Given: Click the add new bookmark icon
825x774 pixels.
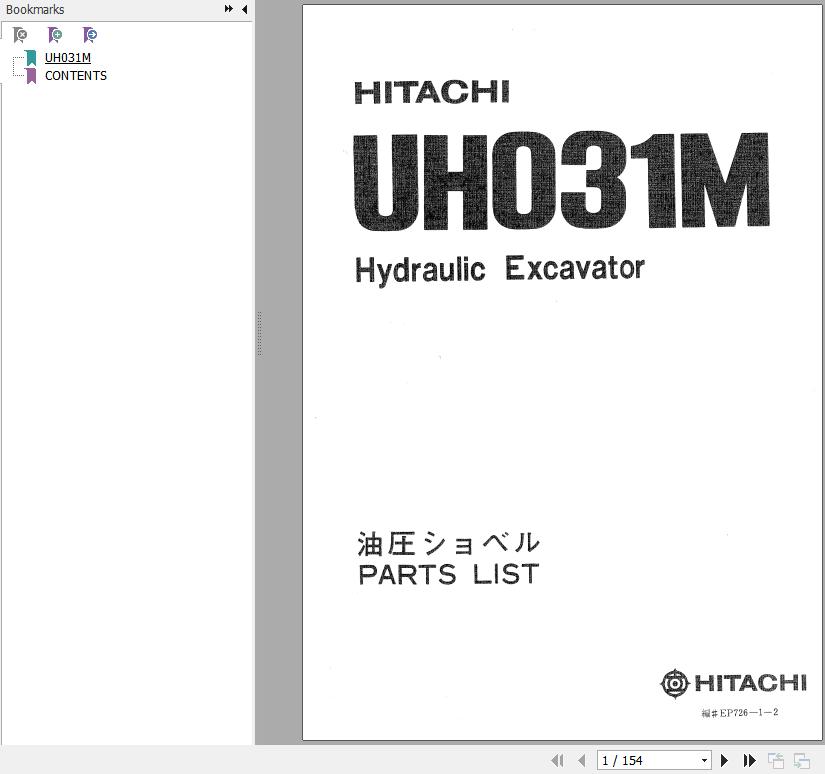Looking at the screenshot, I should 55,35.
